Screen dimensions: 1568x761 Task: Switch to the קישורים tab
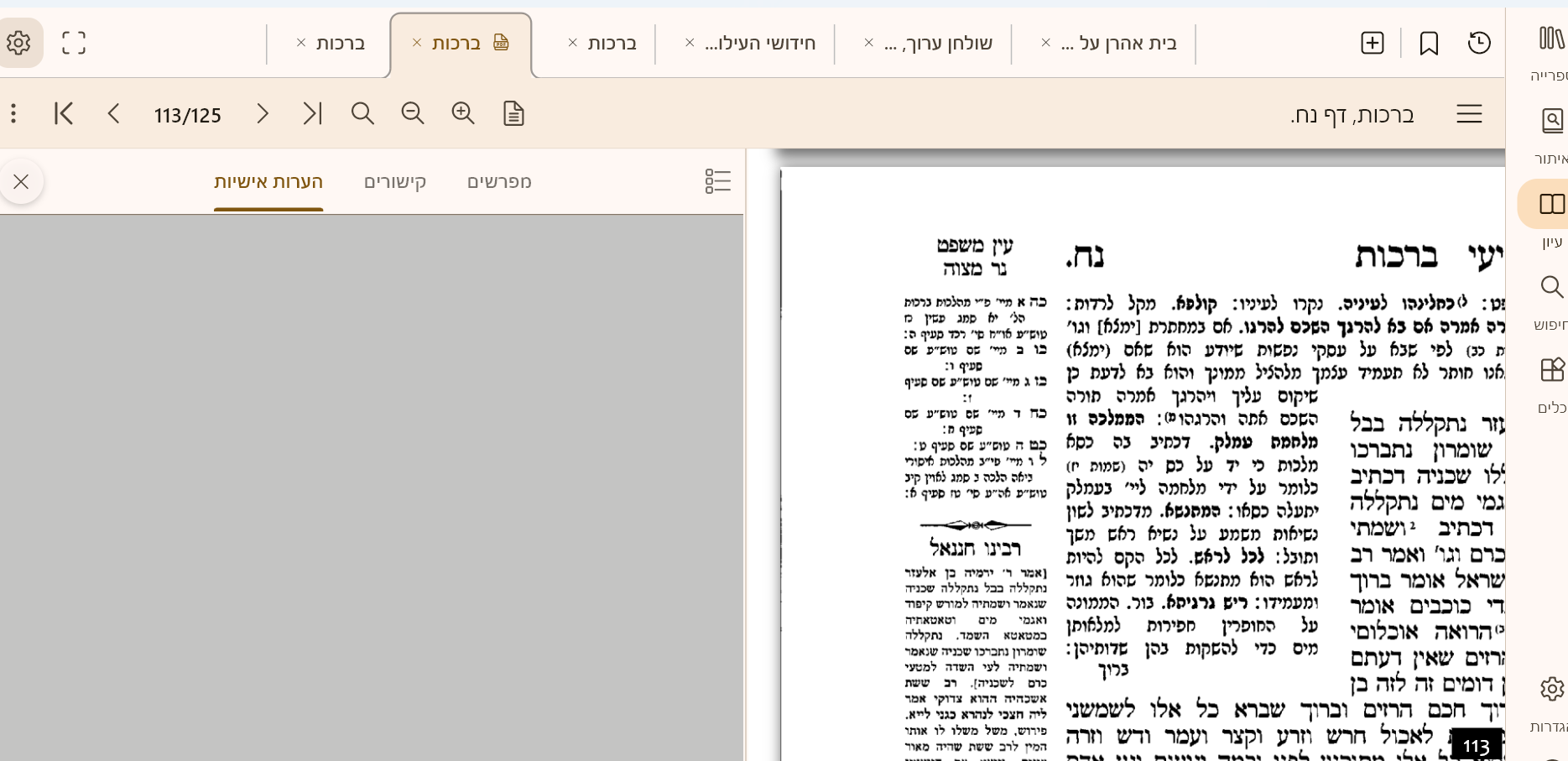point(395,182)
